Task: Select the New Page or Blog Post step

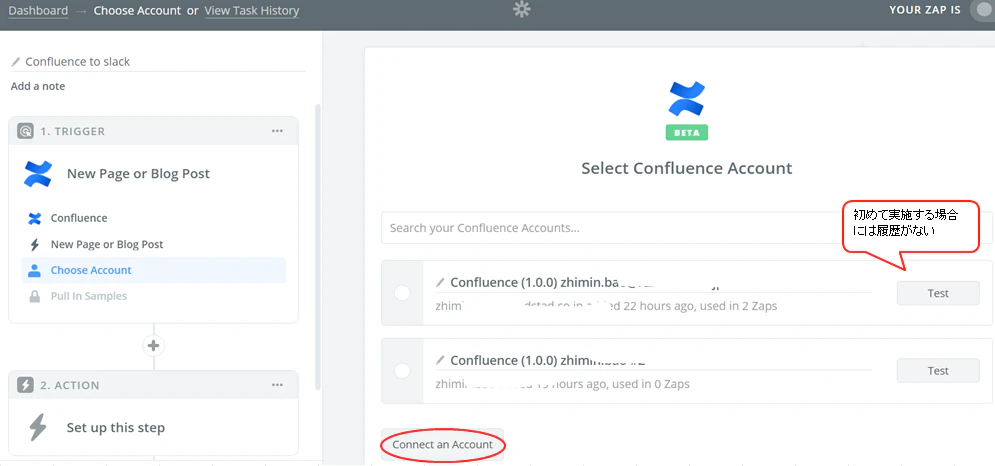Action: (154, 244)
